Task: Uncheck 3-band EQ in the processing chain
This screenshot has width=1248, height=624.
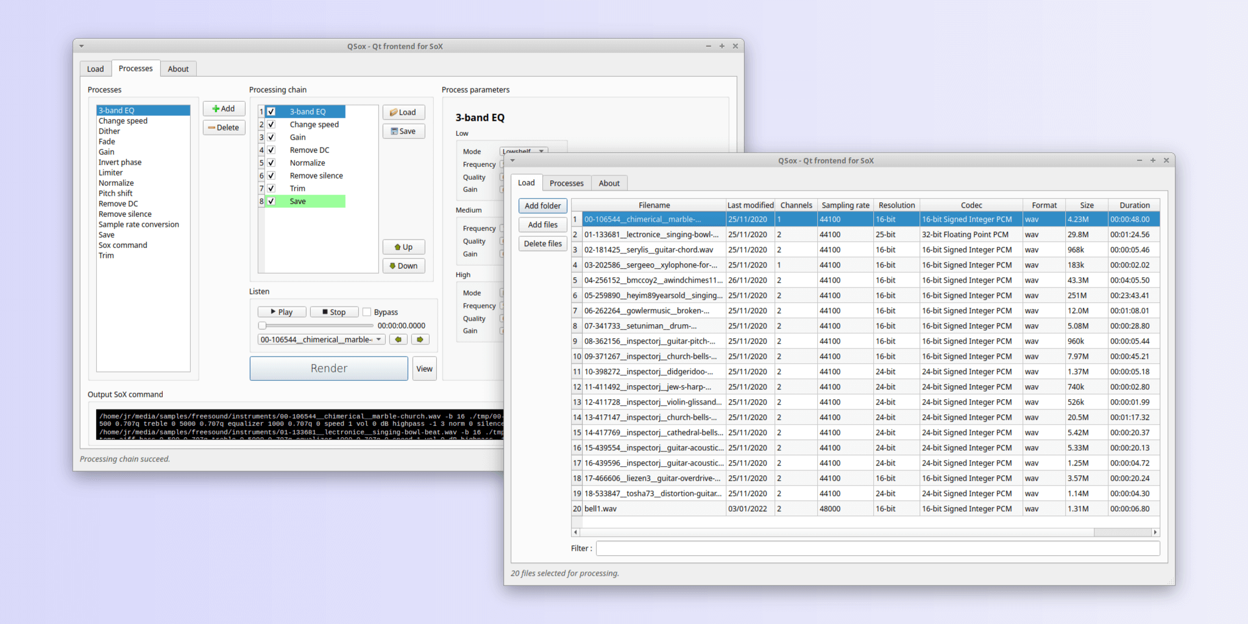Action: pos(271,112)
